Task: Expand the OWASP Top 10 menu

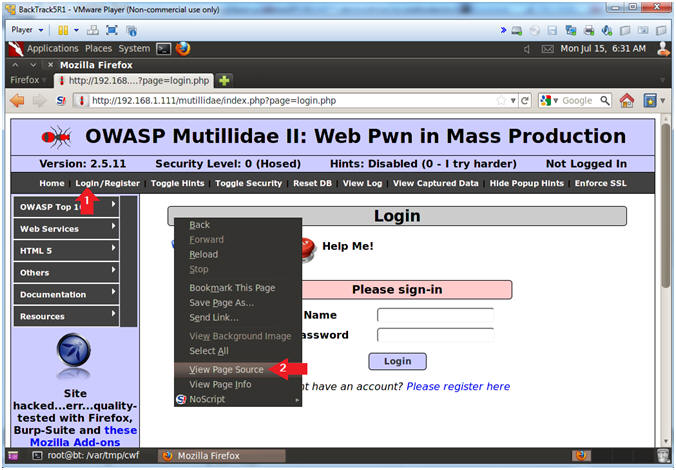Action: pos(66,207)
